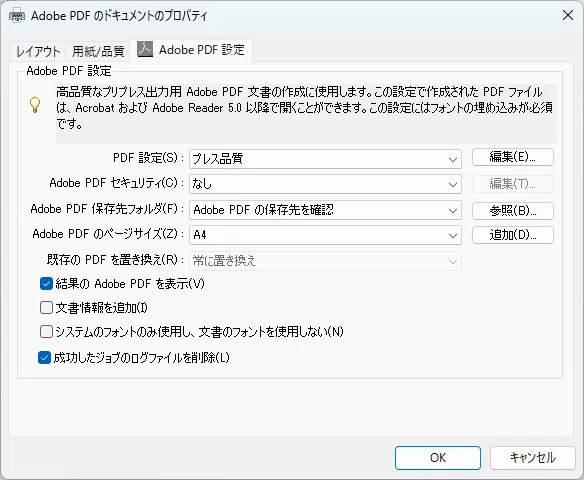This screenshot has height=480, width=584.
Task: Click the 参照(B)... browse button
Action: [512, 211]
